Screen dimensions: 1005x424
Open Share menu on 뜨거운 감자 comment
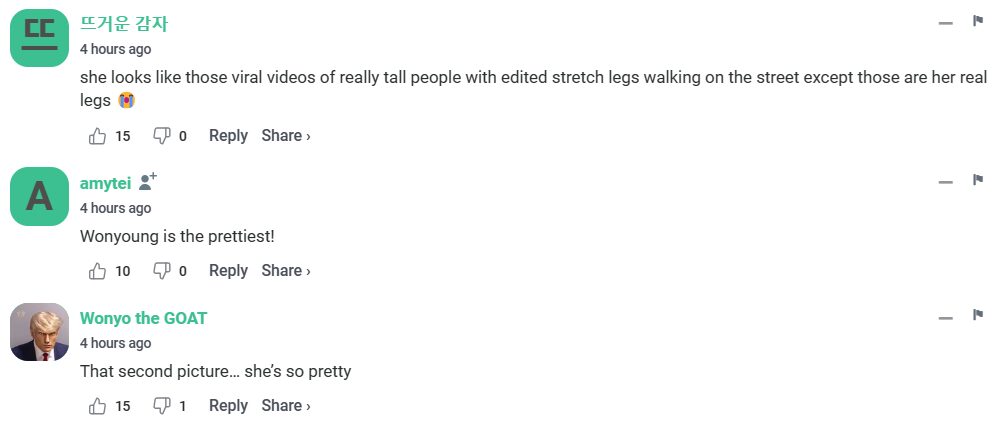(286, 136)
